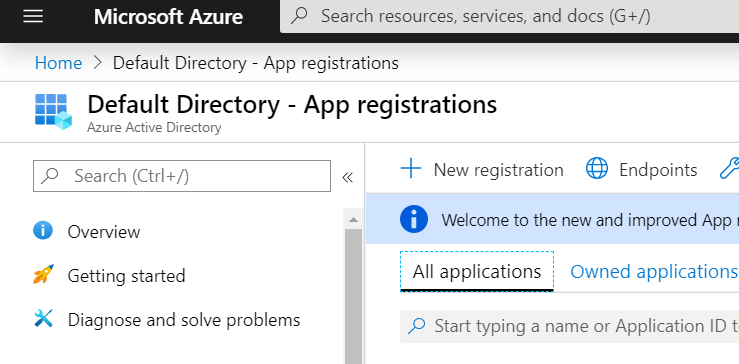Click the plus icon for New registration
Viewport: 739px width, 364px height.
(411, 169)
